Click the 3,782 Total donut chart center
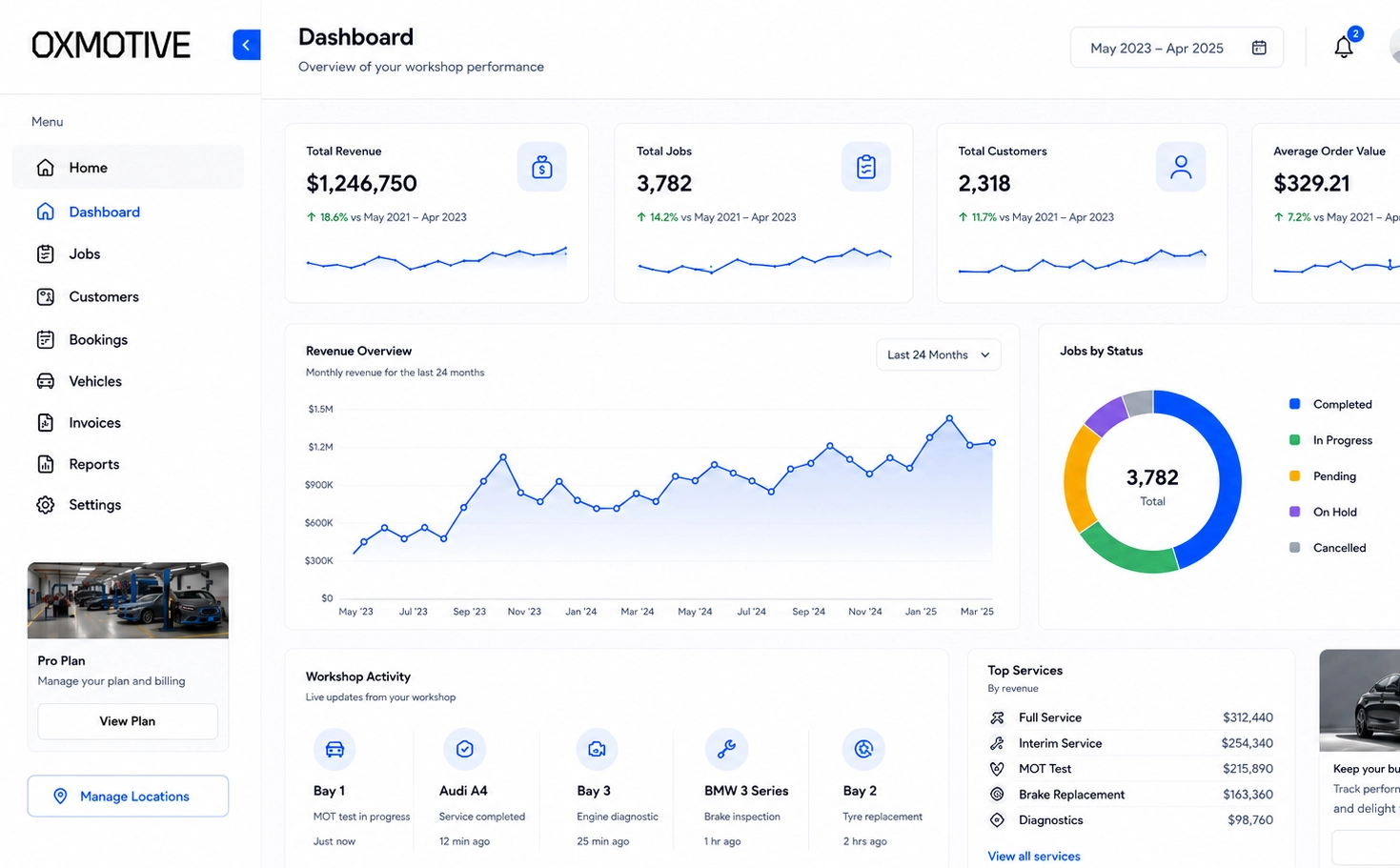1400x868 pixels. click(1152, 485)
